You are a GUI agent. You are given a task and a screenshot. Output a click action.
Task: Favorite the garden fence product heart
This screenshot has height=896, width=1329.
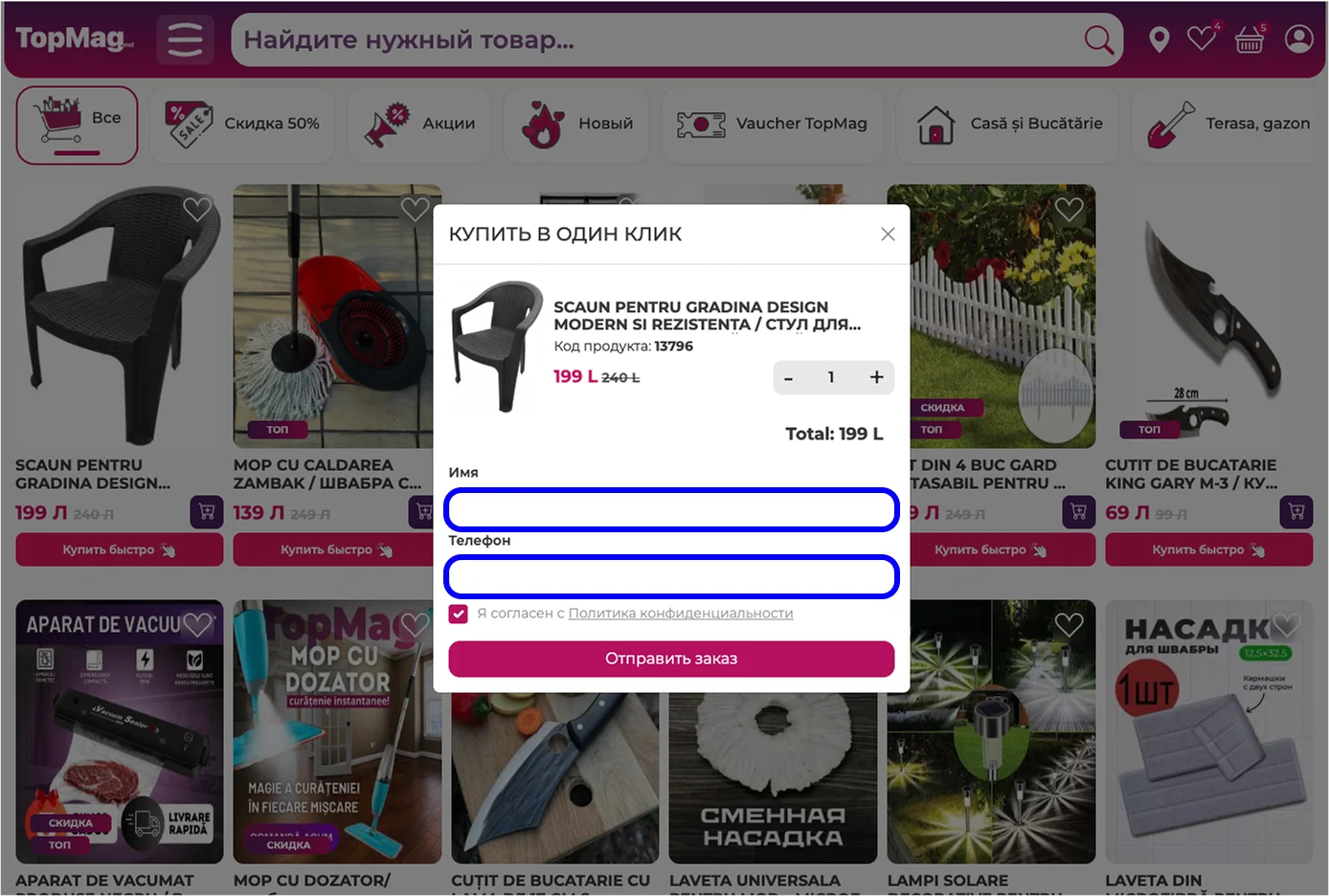(1069, 210)
